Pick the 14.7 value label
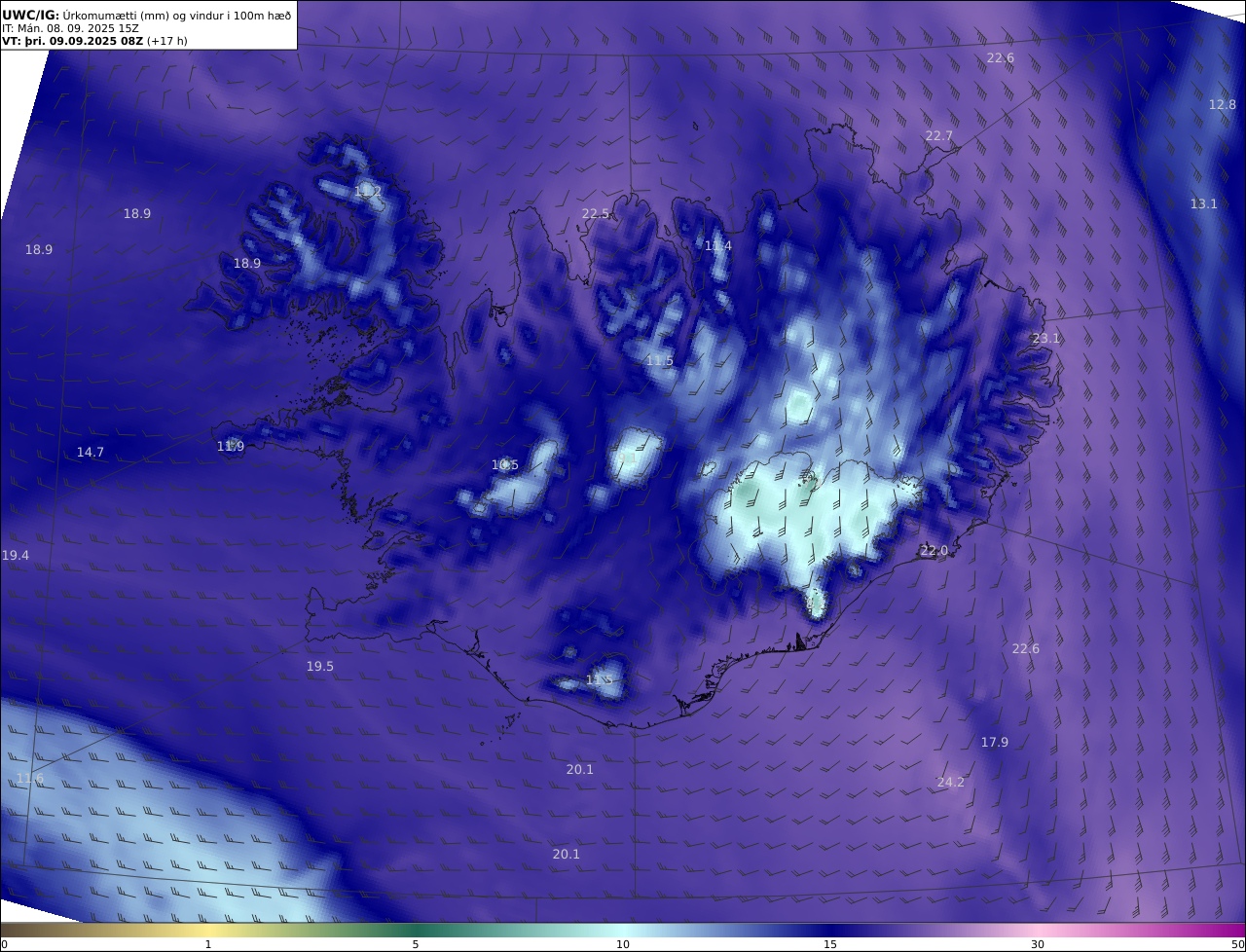The width and height of the screenshot is (1246, 952). 91,453
